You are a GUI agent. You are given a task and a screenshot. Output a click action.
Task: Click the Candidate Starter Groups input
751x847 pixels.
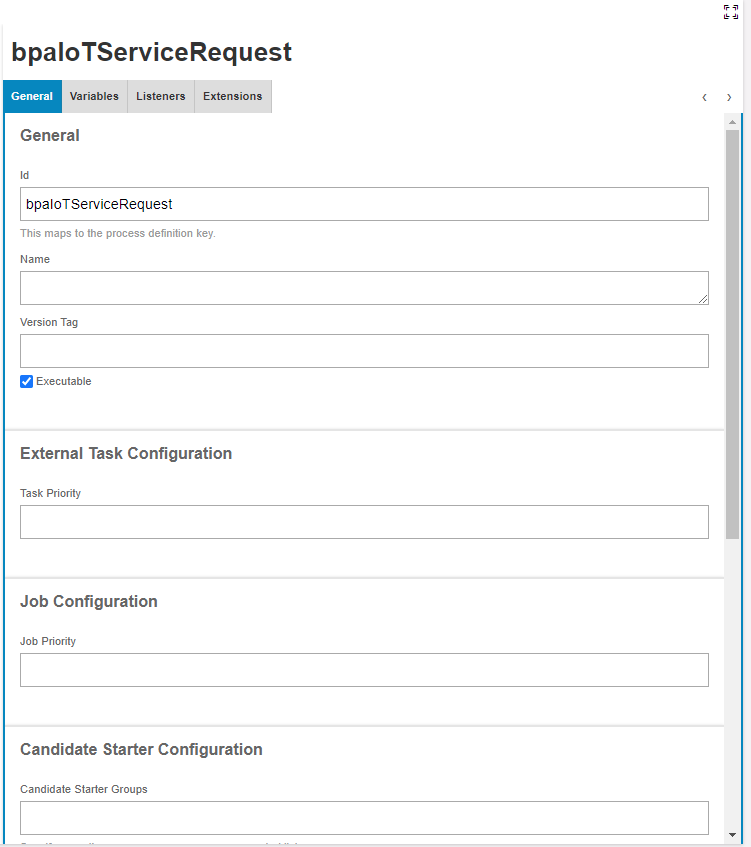pos(364,818)
